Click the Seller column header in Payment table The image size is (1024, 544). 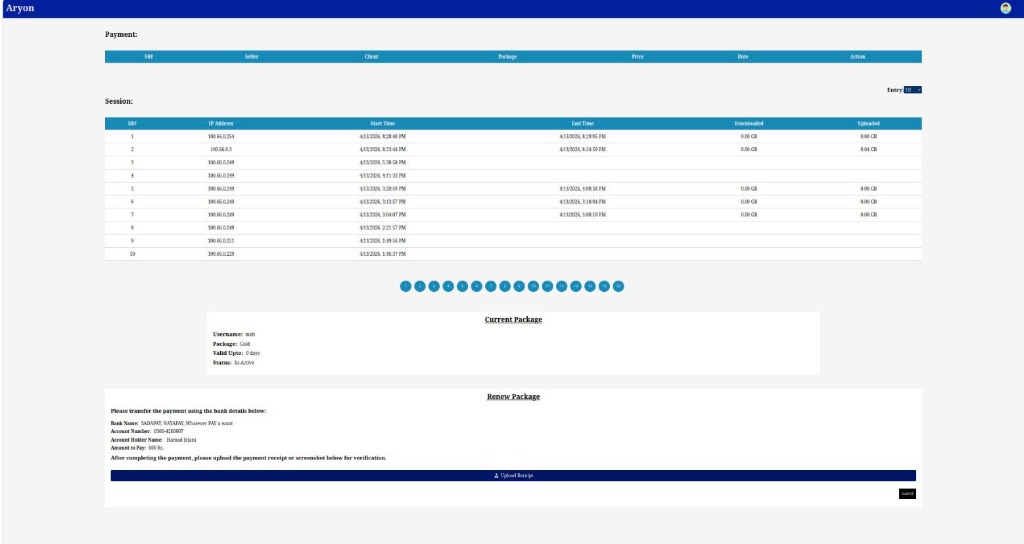(x=251, y=57)
